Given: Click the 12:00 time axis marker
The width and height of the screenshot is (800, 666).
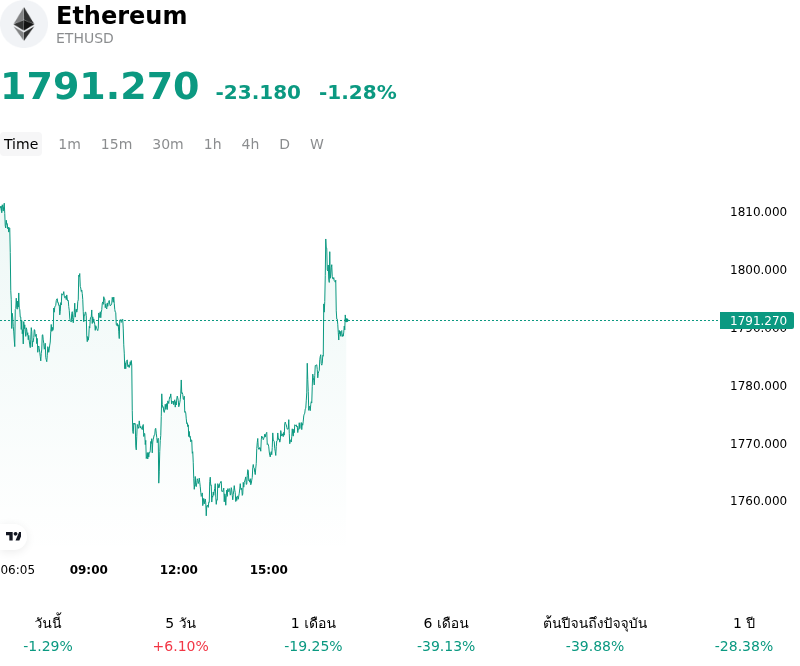Looking at the screenshot, I should [x=179, y=570].
